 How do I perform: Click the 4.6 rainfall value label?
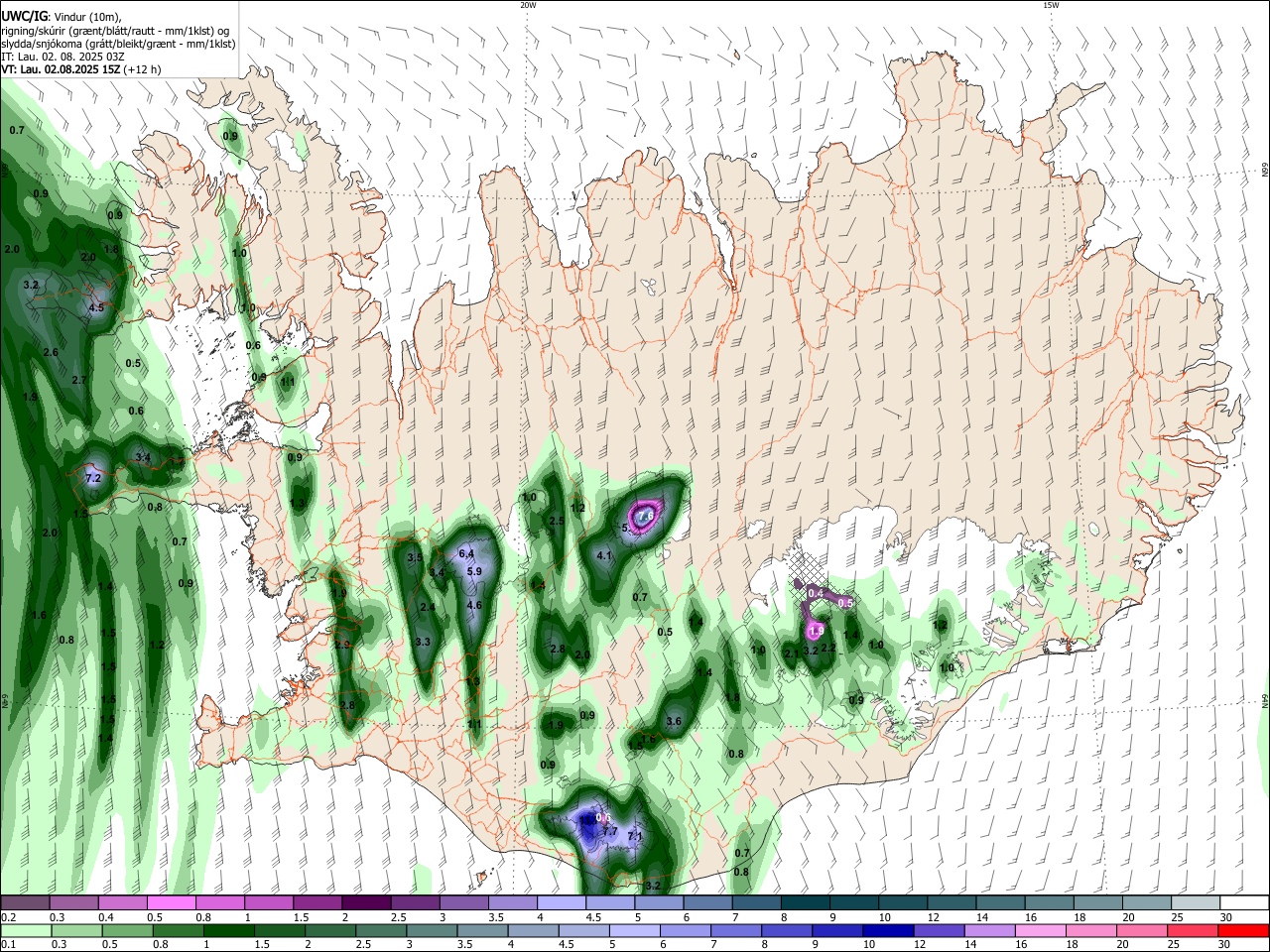[474, 605]
